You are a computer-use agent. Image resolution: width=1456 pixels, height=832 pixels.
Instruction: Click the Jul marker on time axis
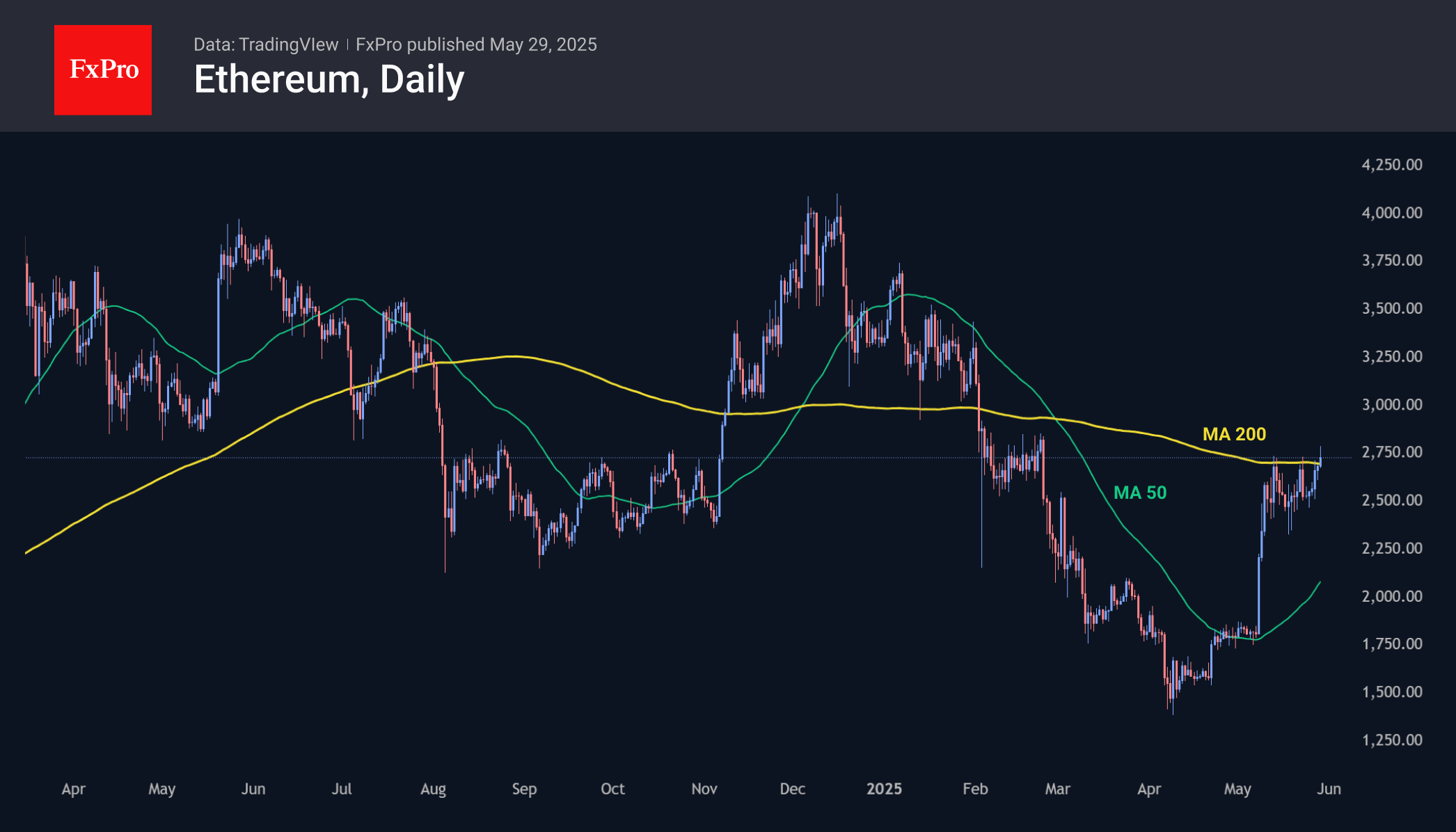(x=342, y=789)
